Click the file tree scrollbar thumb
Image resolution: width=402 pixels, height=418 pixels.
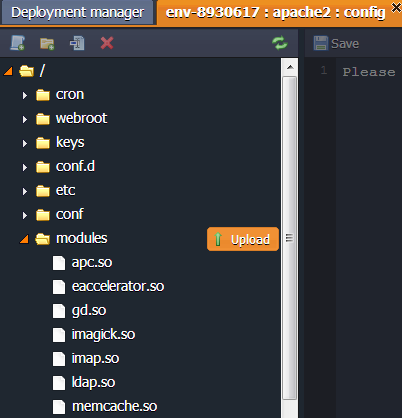coord(290,238)
